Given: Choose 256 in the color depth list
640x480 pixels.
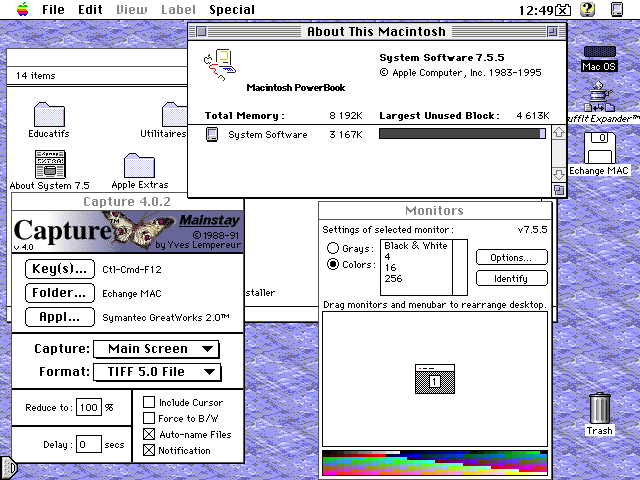Looking at the screenshot, I should click(416, 279).
